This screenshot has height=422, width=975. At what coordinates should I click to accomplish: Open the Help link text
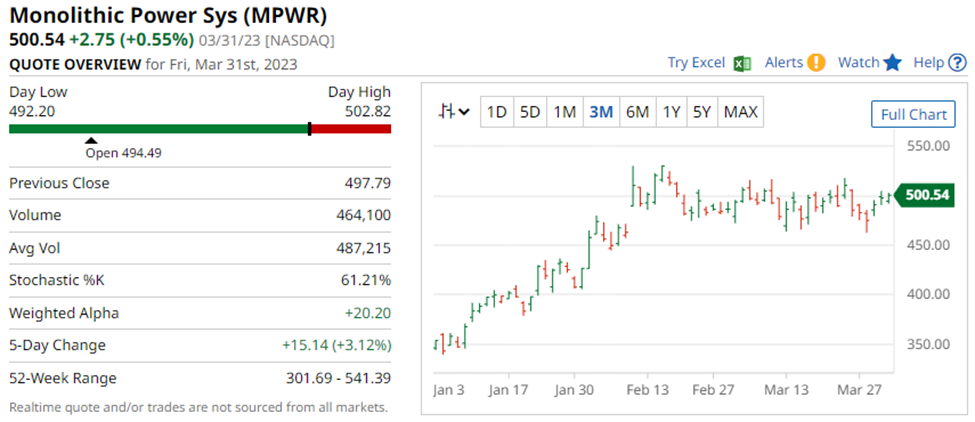pyautogui.click(x=929, y=63)
